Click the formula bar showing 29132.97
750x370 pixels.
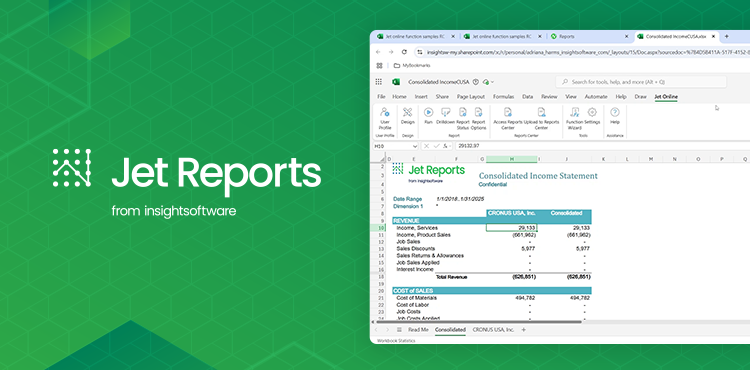(x=602, y=146)
